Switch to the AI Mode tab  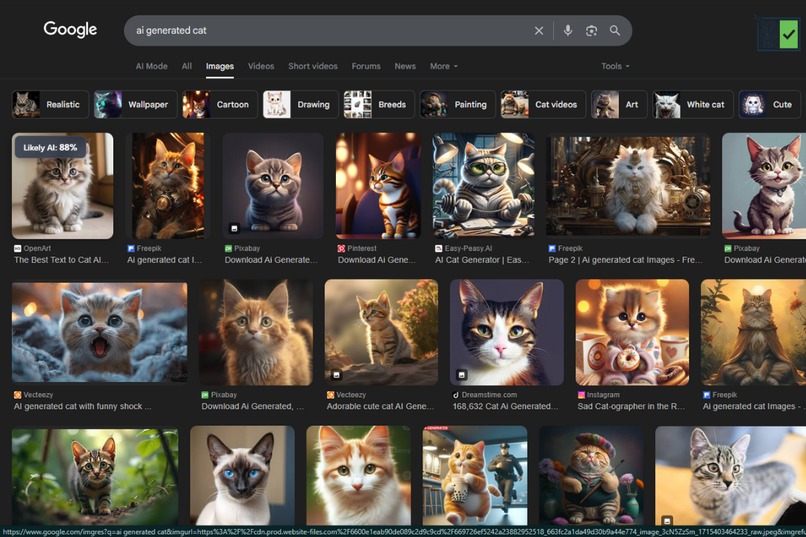[152, 66]
